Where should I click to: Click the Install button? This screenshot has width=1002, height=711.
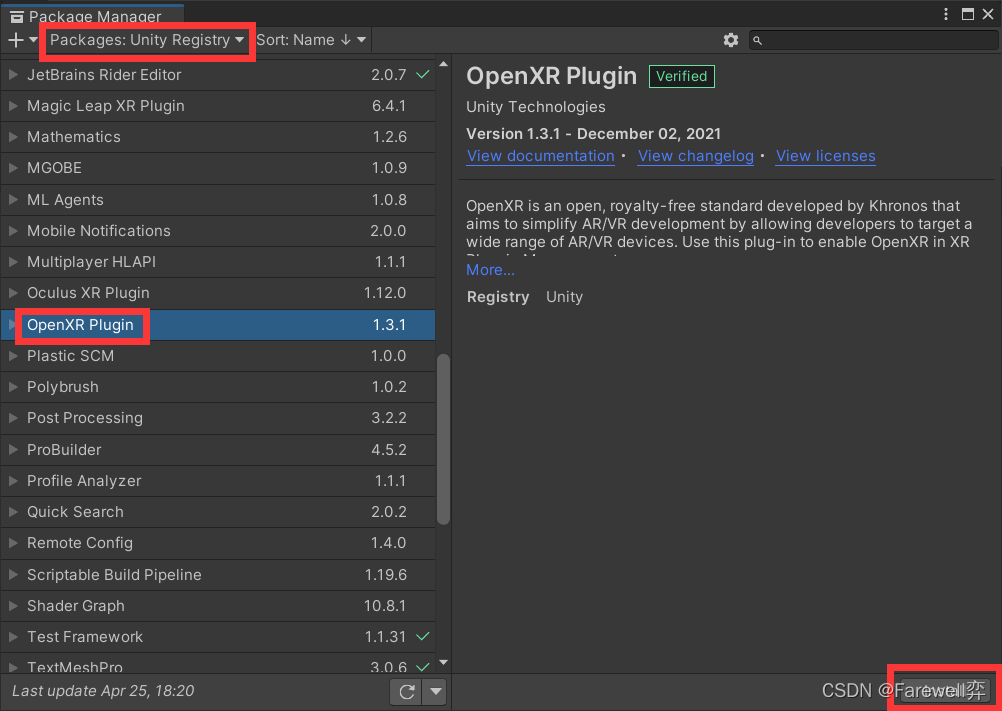coord(945,691)
